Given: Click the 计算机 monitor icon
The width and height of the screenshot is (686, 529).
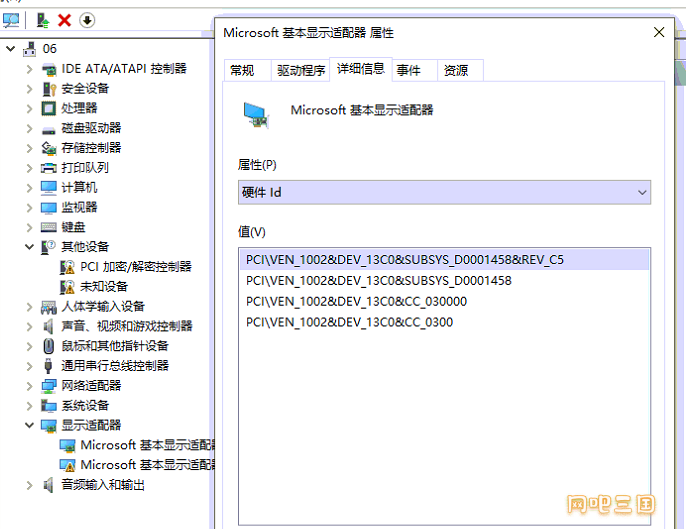Looking at the screenshot, I should click(49, 188).
